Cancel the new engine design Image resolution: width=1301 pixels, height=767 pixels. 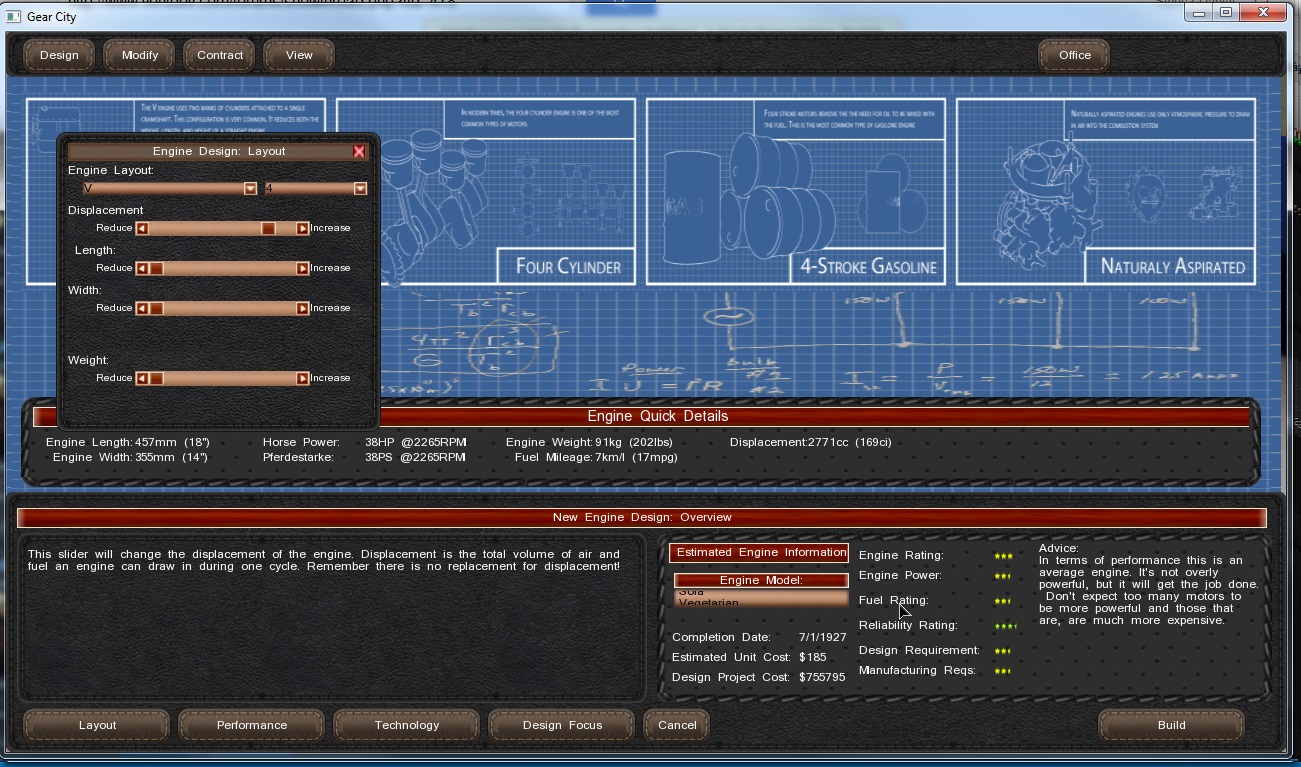677,725
